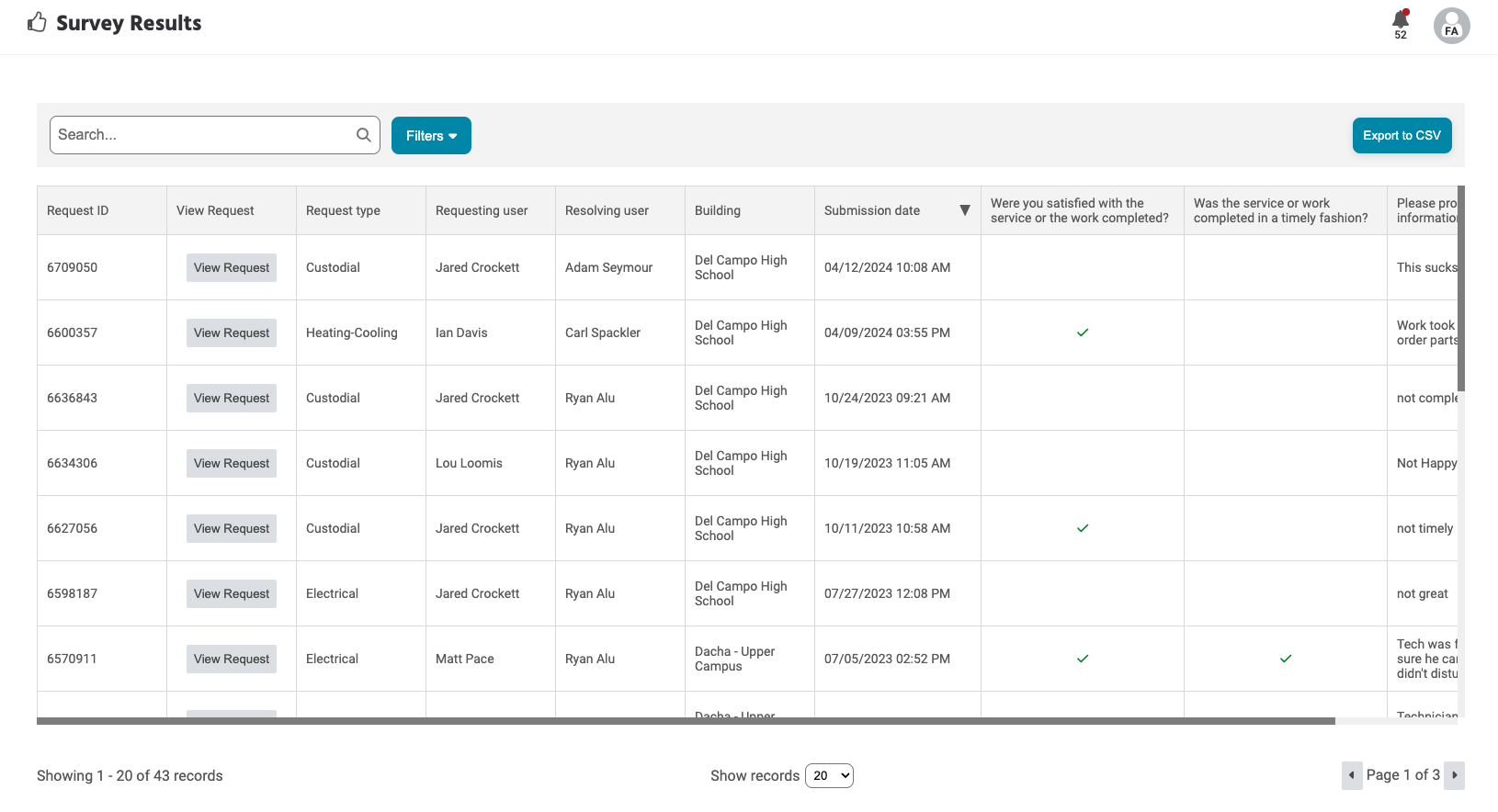Click the notifications bell icon
The height and width of the screenshot is (812, 1498).
coord(1400,20)
